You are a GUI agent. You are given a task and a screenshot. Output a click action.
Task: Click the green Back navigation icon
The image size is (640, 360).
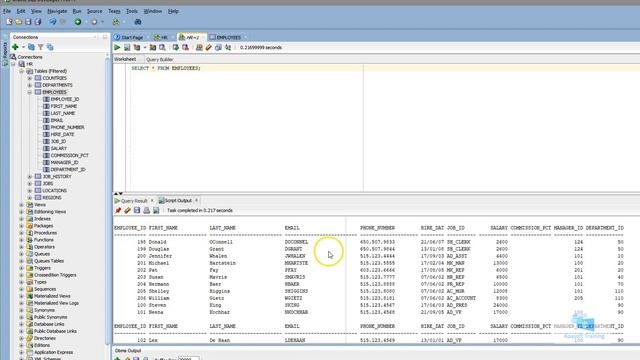point(78,22)
